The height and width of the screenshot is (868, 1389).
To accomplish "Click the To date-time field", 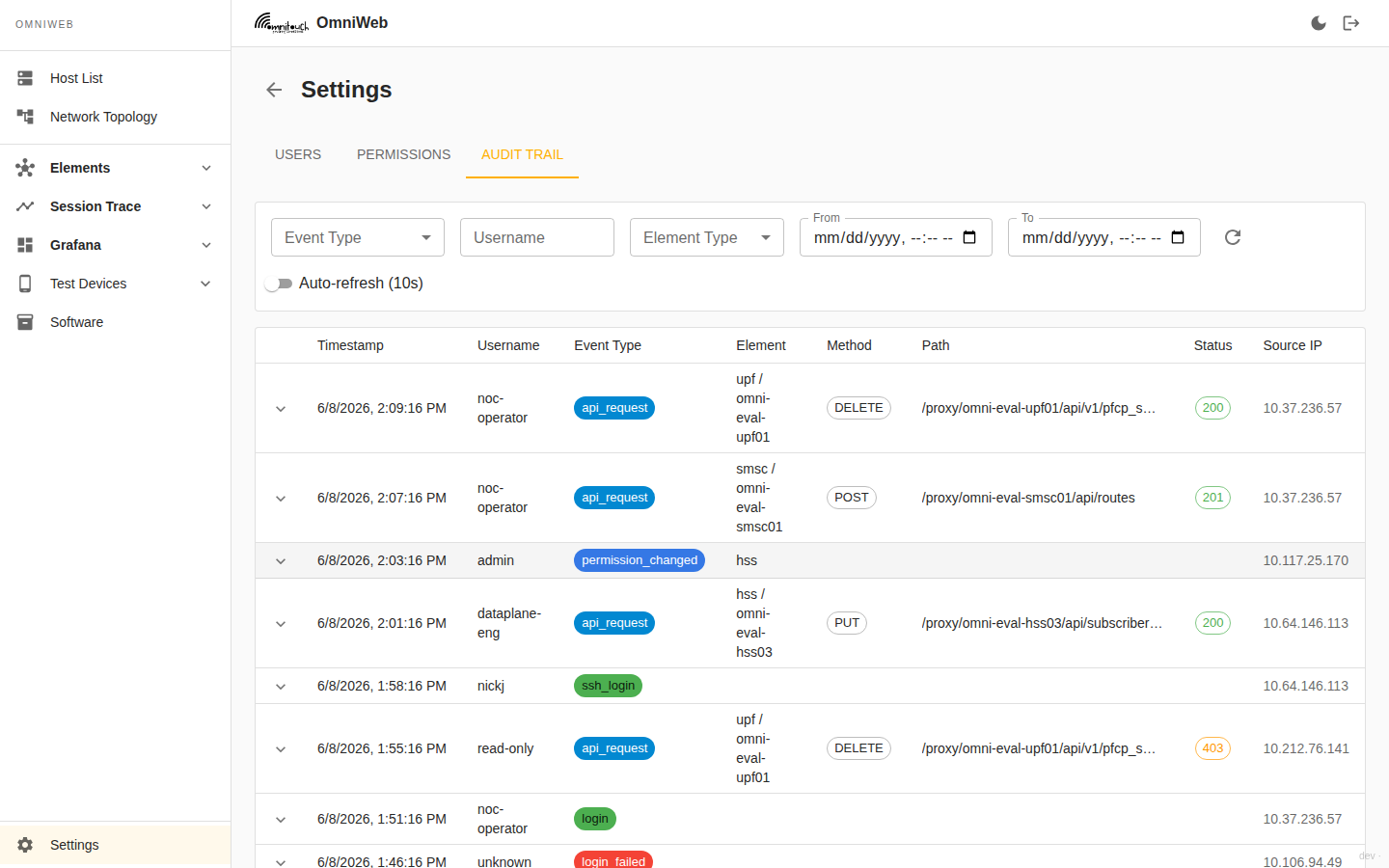I will pos(1104,237).
